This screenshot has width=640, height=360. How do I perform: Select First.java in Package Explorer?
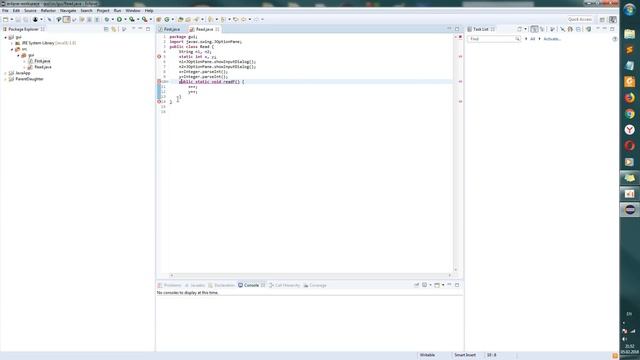coord(42,61)
